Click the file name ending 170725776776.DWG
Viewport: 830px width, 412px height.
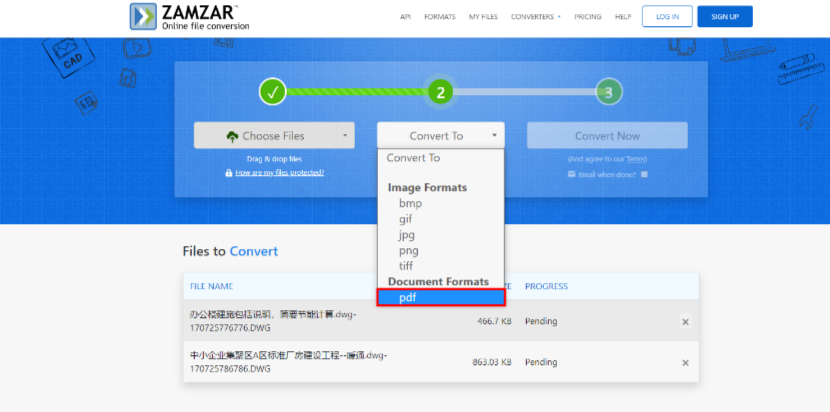click(273, 321)
